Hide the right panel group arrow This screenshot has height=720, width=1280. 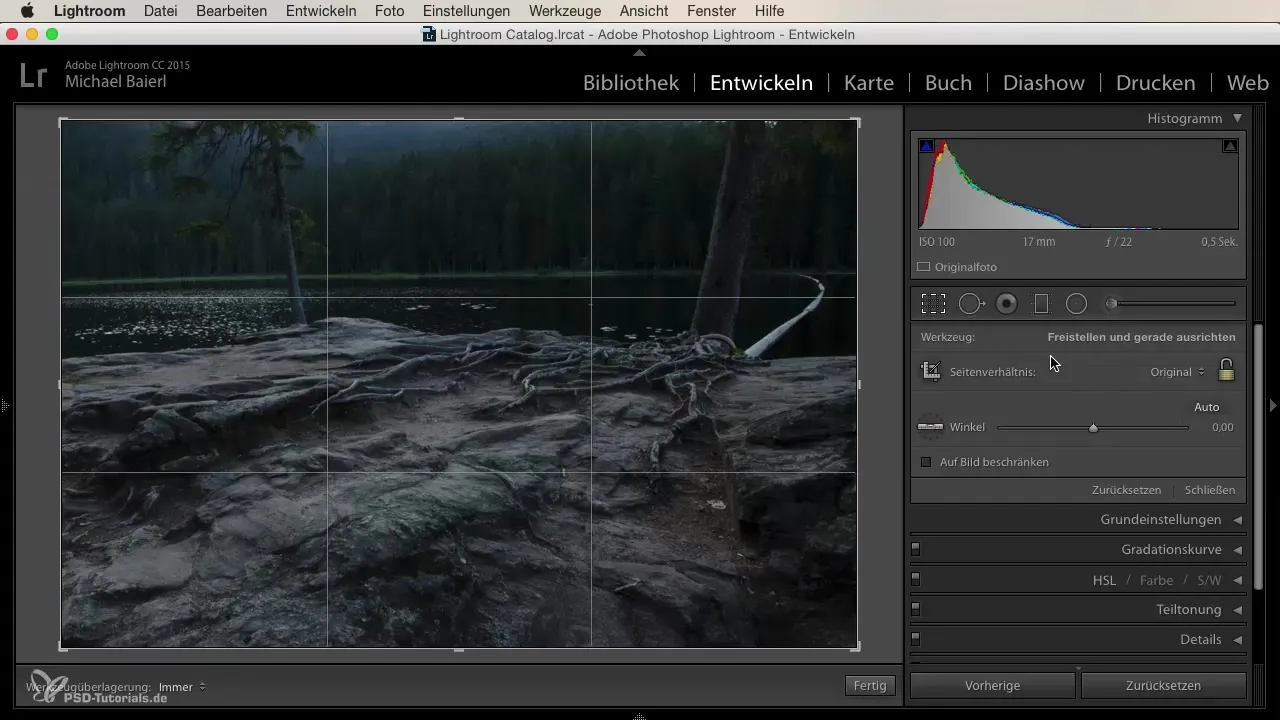coord(1273,405)
